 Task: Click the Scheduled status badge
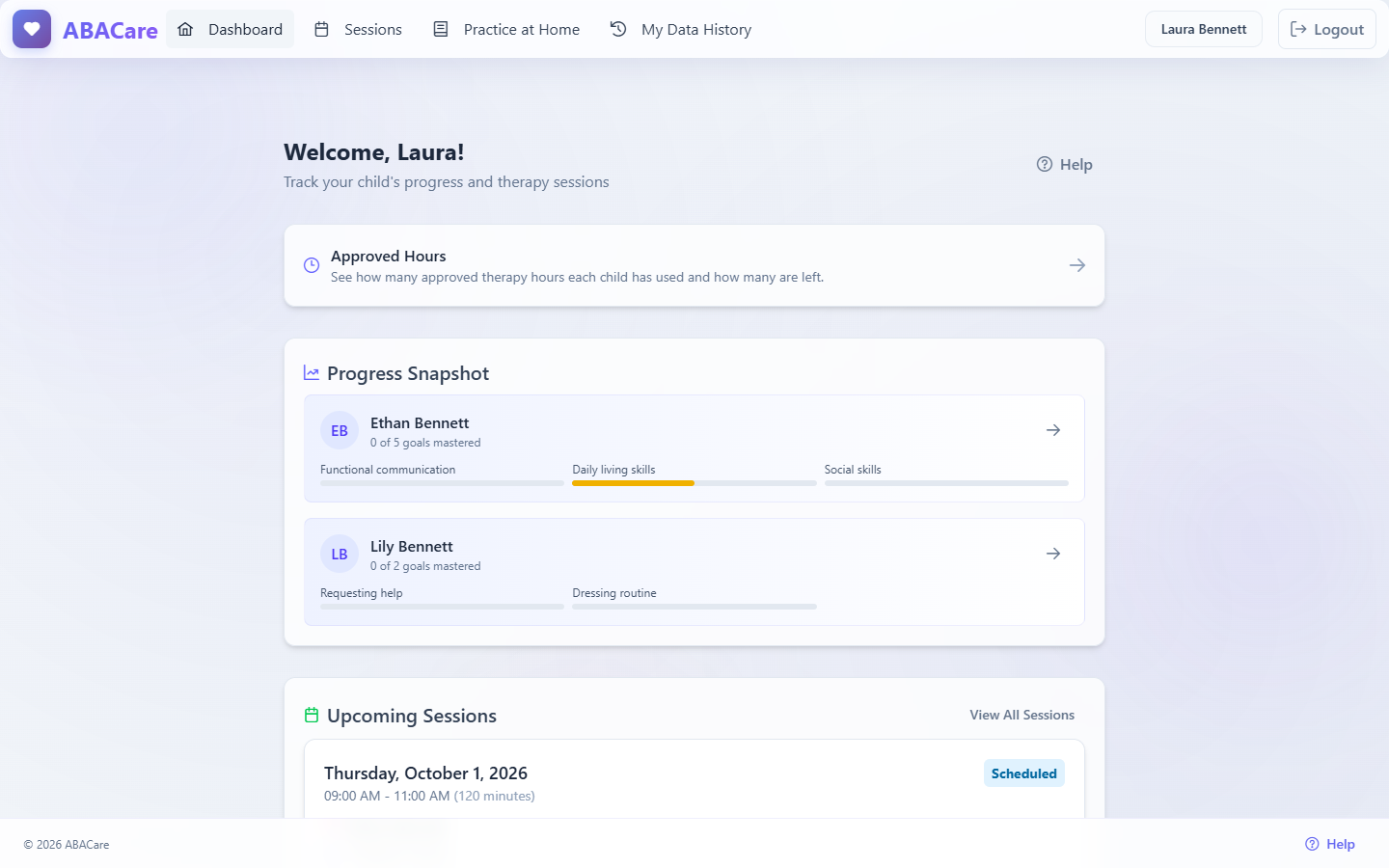(1024, 773)
